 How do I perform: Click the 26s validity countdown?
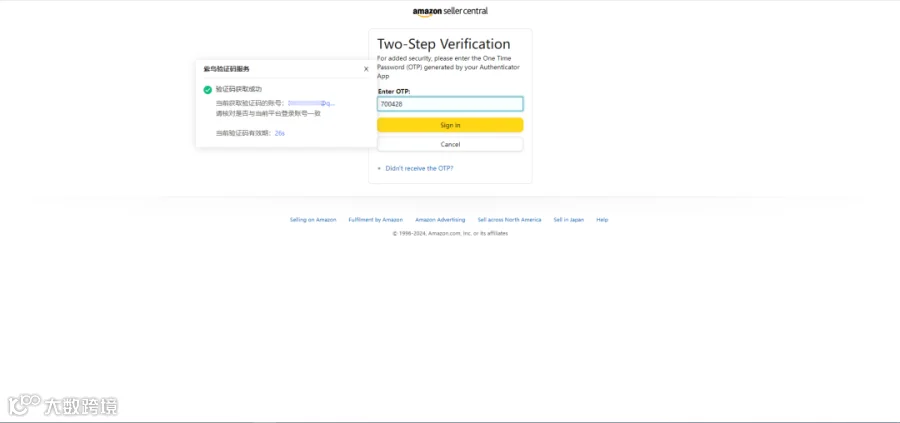click(x=280, y=133)
